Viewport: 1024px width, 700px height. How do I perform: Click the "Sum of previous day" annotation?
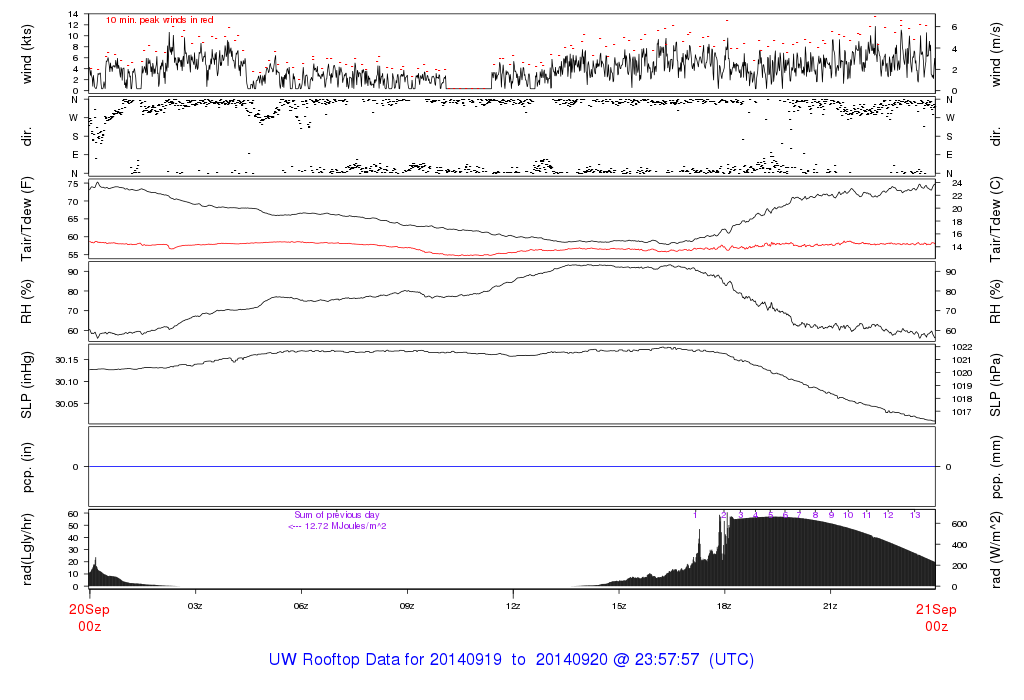(x=336, y=515)
